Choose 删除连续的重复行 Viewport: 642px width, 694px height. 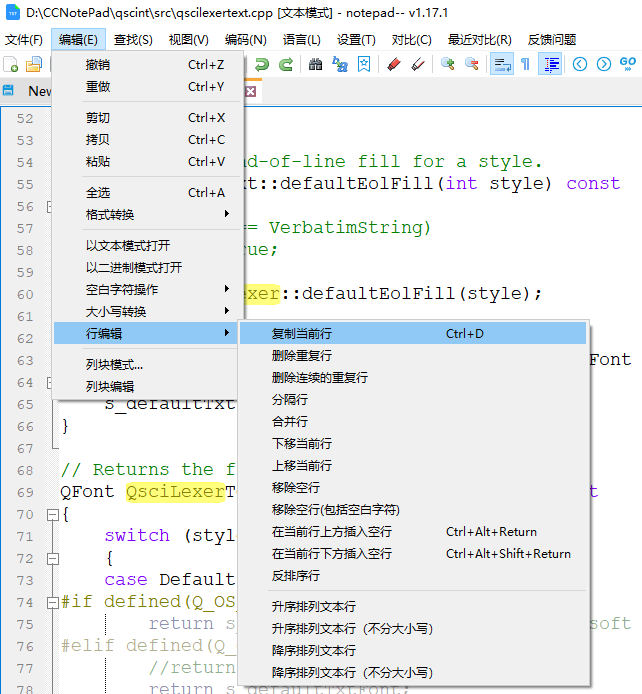[x=413, y=378]
